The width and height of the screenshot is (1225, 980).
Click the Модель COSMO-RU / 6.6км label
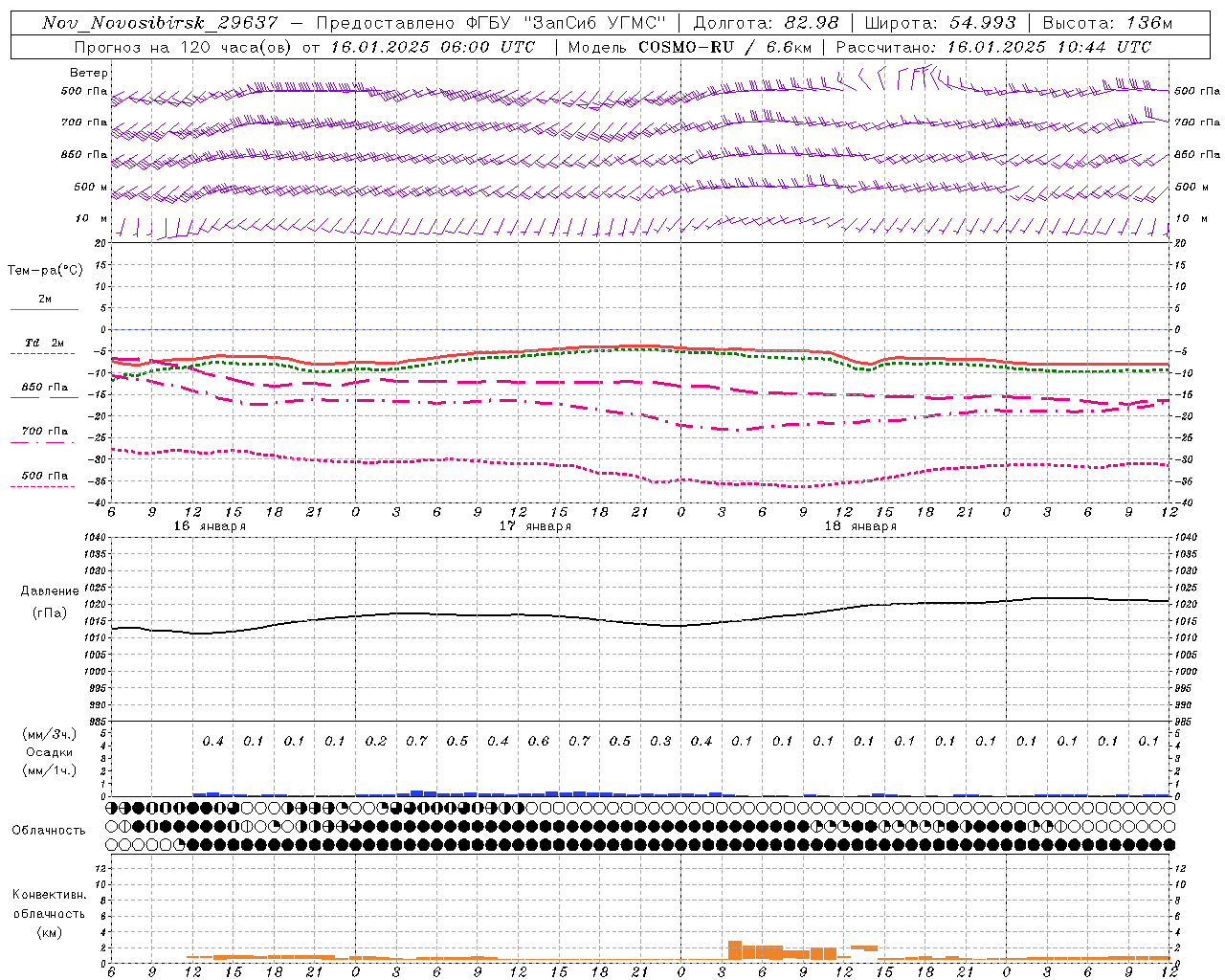pos(690,47)
